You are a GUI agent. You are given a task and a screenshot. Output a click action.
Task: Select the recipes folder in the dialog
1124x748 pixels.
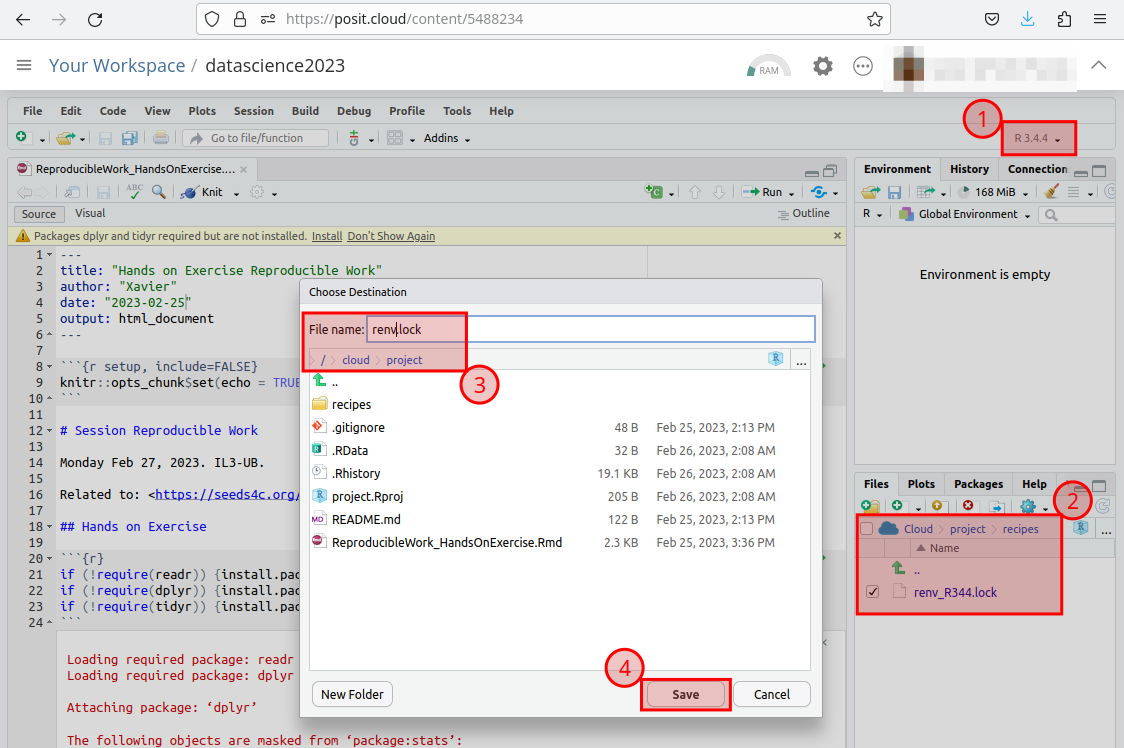351,404
